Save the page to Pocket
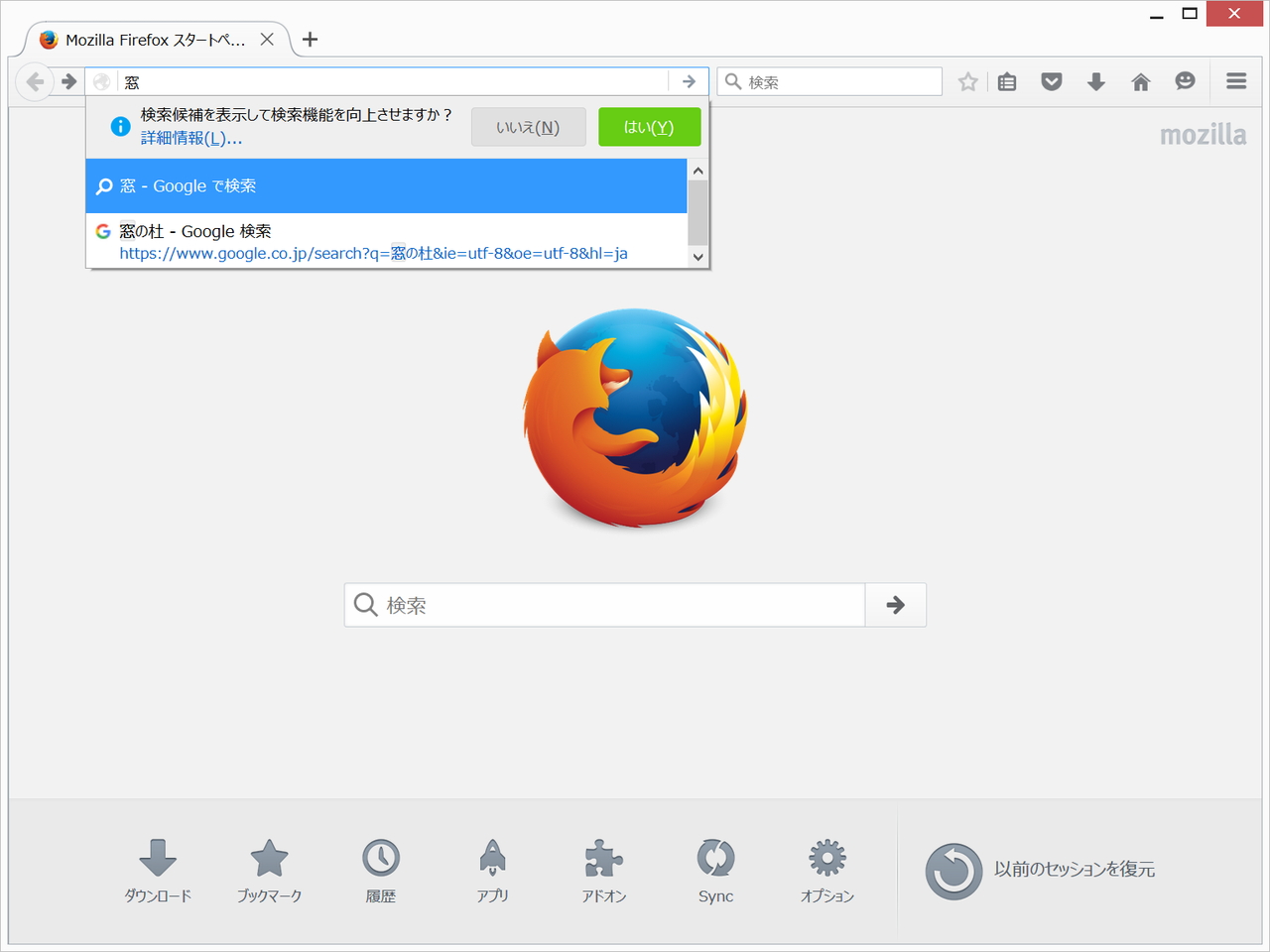 (1051, 81)
